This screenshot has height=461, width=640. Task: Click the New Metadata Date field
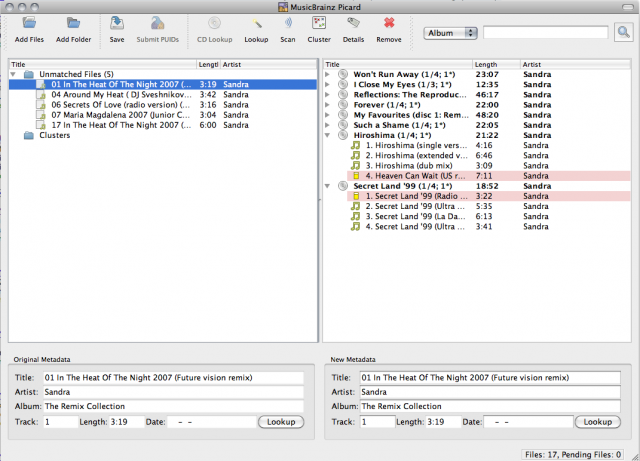pyautogui.click(x=528, y=422)
